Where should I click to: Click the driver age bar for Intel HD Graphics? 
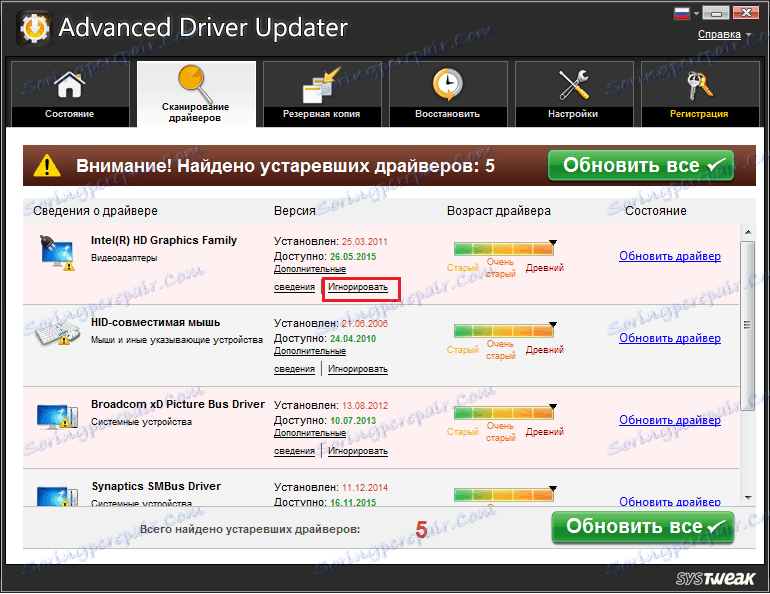pyautogui.click(x=504, y=248)
